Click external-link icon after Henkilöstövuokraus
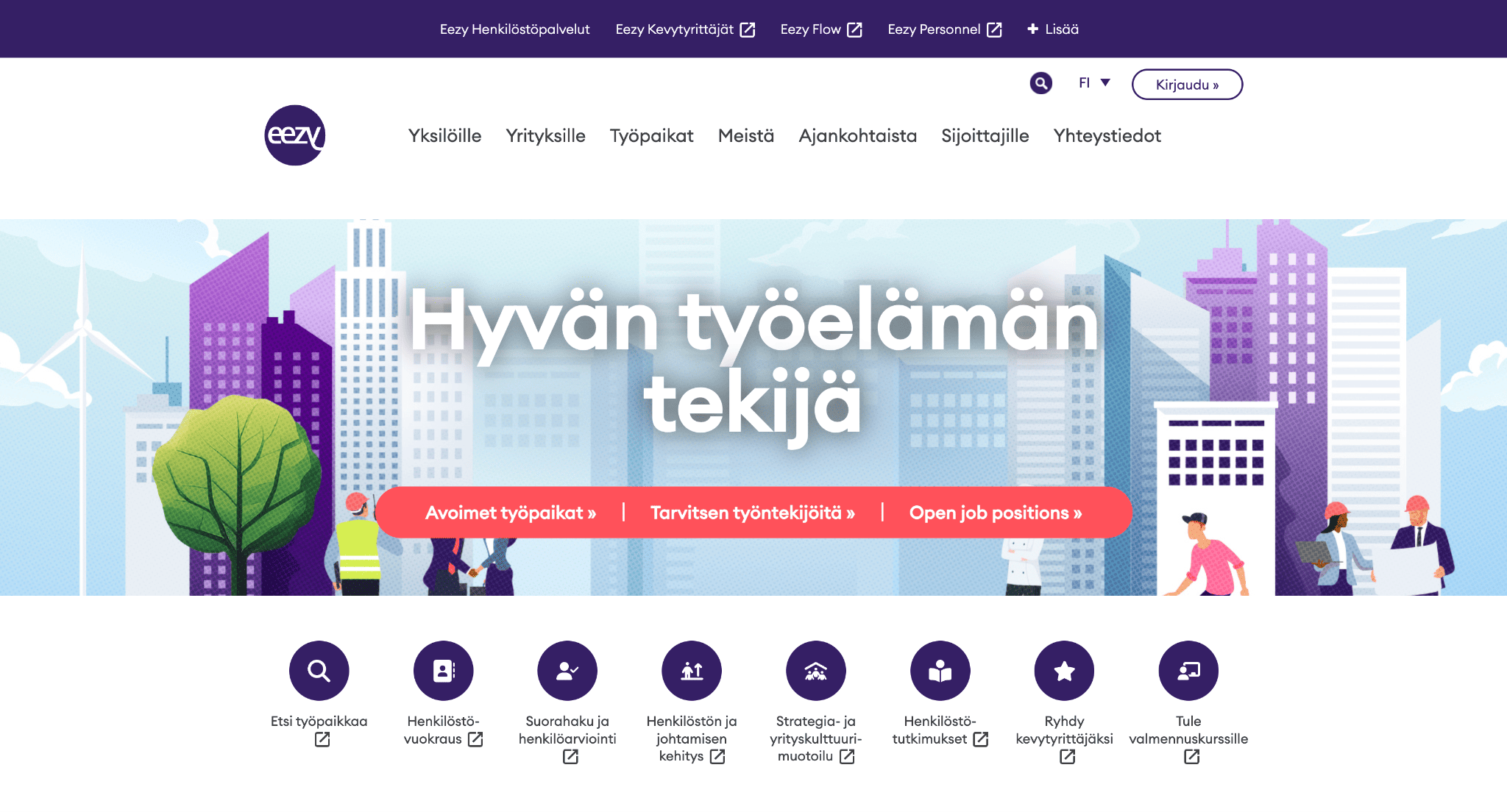The width and height of the screenshot is (1507, 812). point(475,739)
